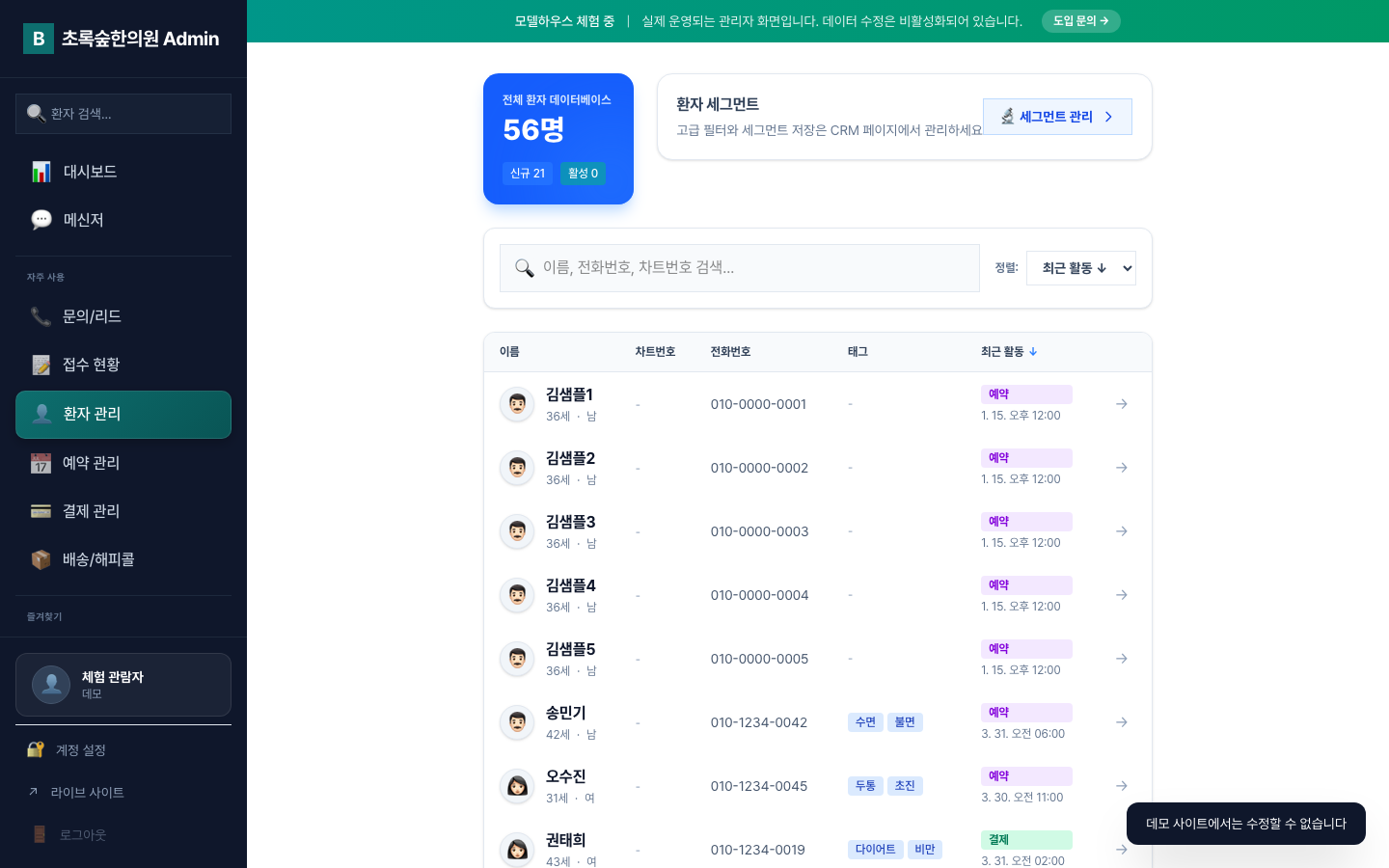
Task: Open 대시보드 from the sidebar
Action: click(x=123, y=172)
